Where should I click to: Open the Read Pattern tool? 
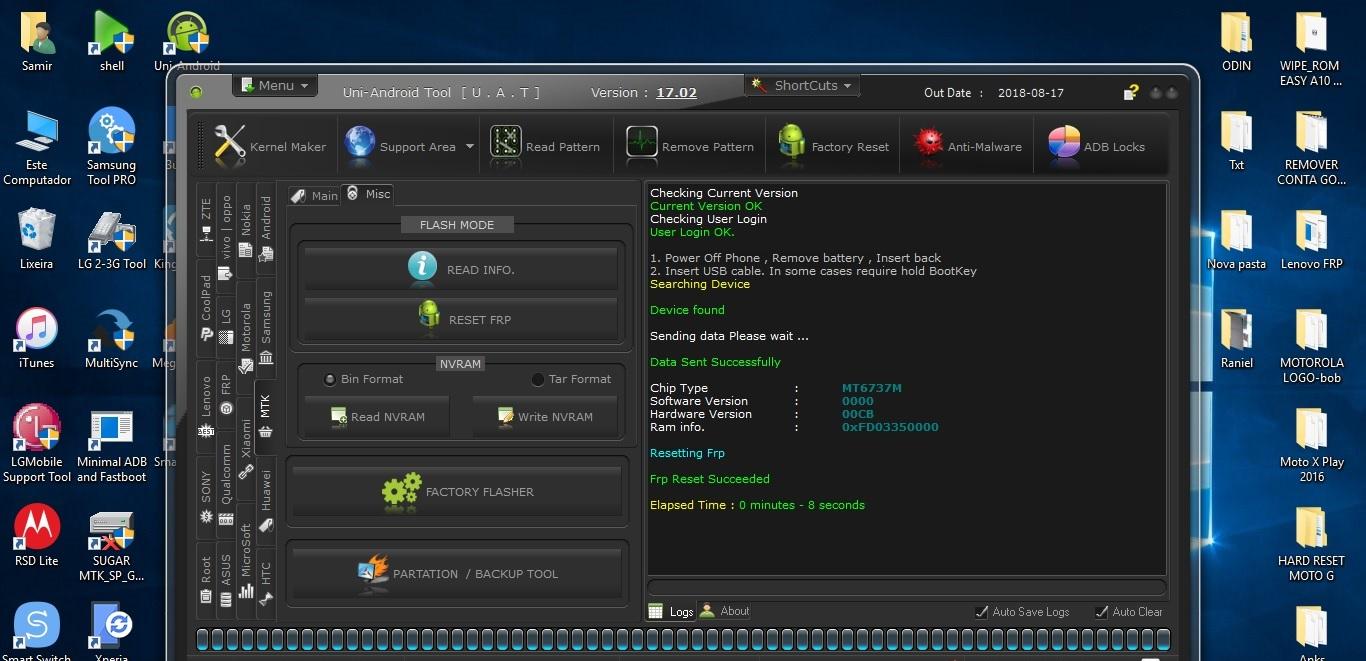click(x=546, y=146)
